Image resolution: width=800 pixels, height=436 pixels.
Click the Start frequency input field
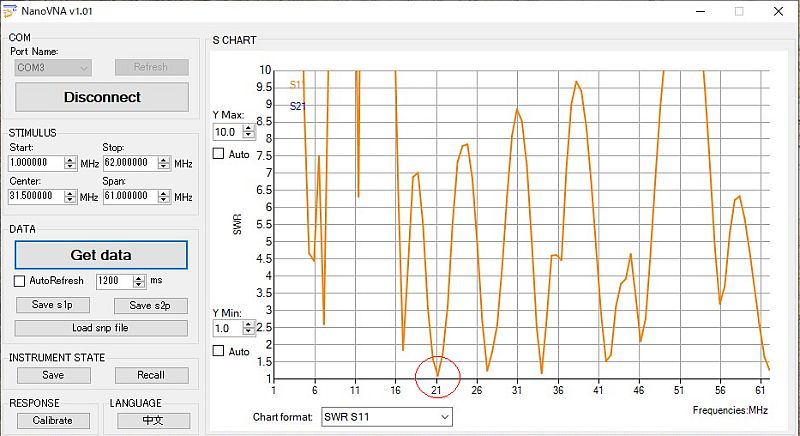click(x=36, y=163)
